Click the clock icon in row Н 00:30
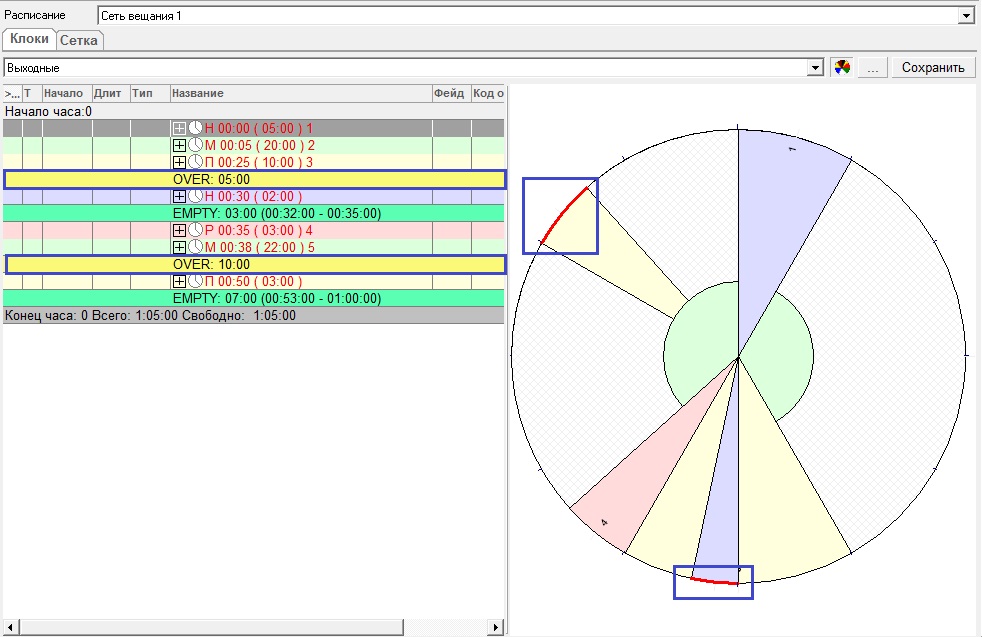The width and height of the screenshot is (982, 637). point(195,196)
